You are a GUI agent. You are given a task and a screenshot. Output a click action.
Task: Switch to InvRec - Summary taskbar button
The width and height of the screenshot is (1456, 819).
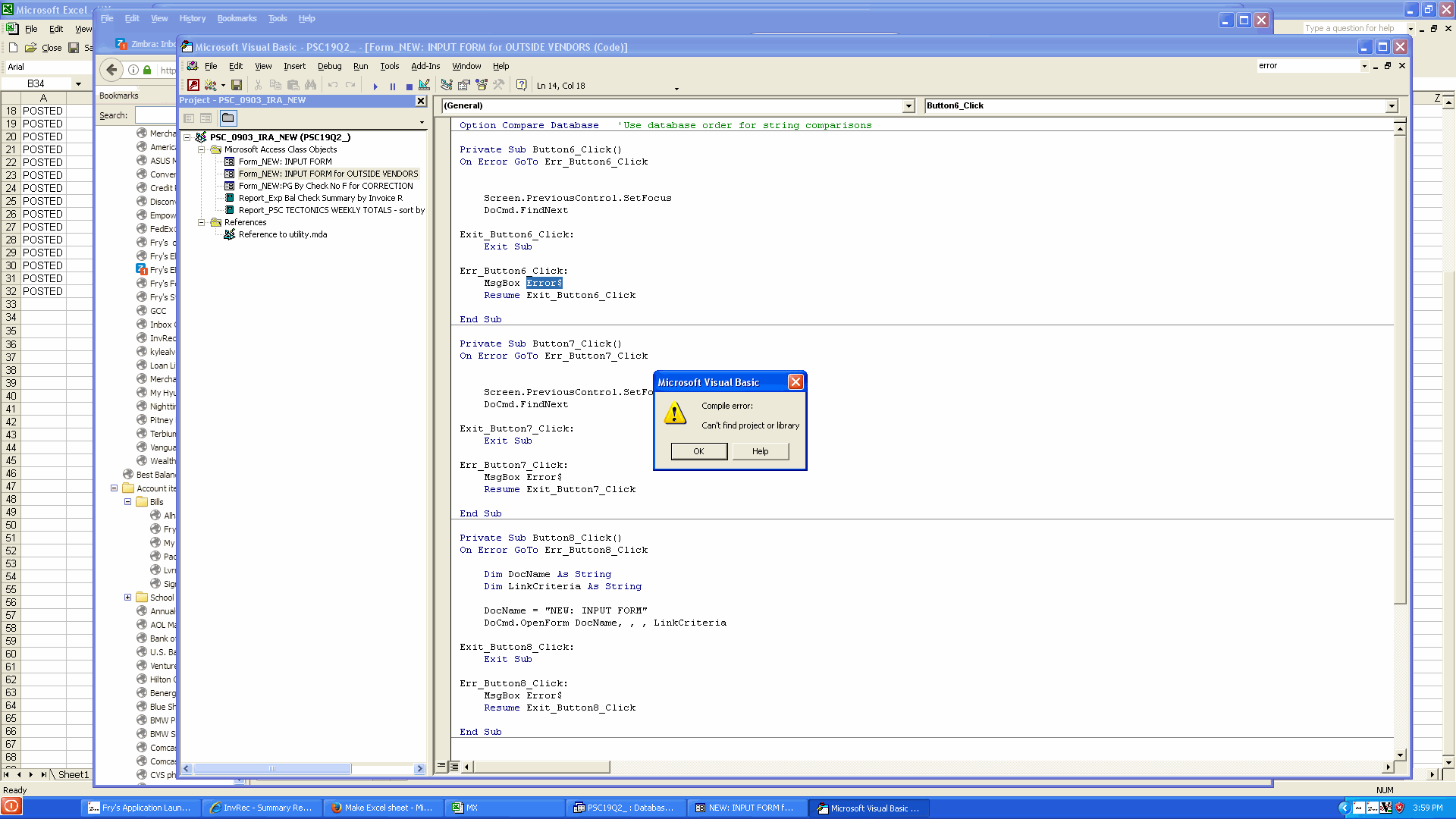(261, 808)
